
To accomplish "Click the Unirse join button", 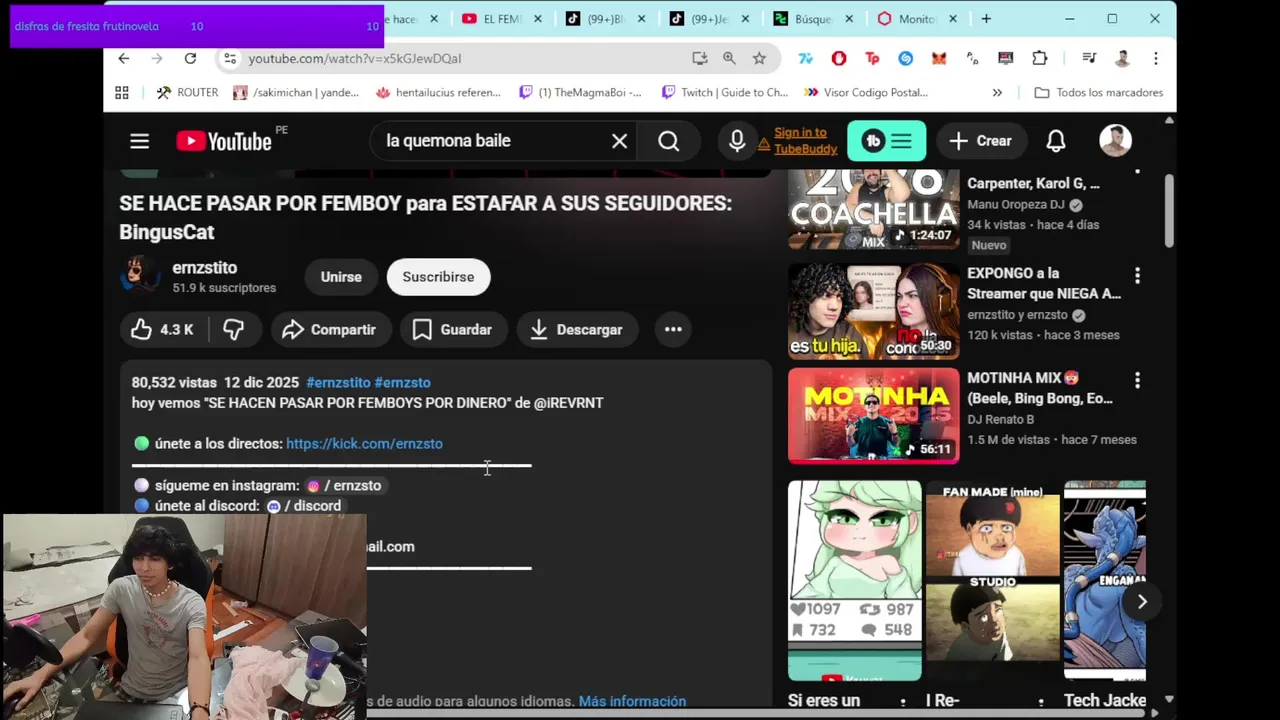I will point(341,277).
